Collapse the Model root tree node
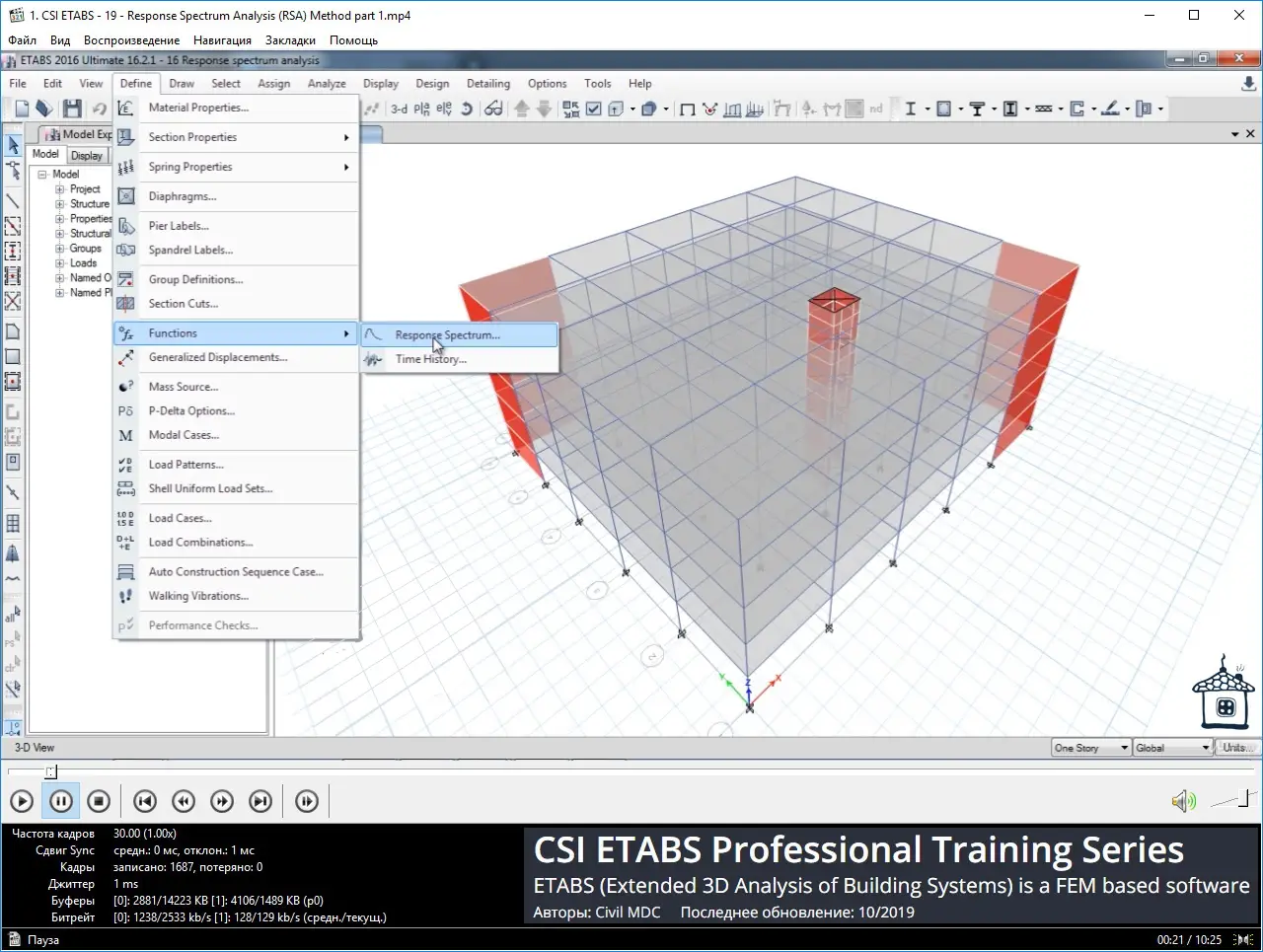This screenshot has width=1263, height=952. coord(42,175)
